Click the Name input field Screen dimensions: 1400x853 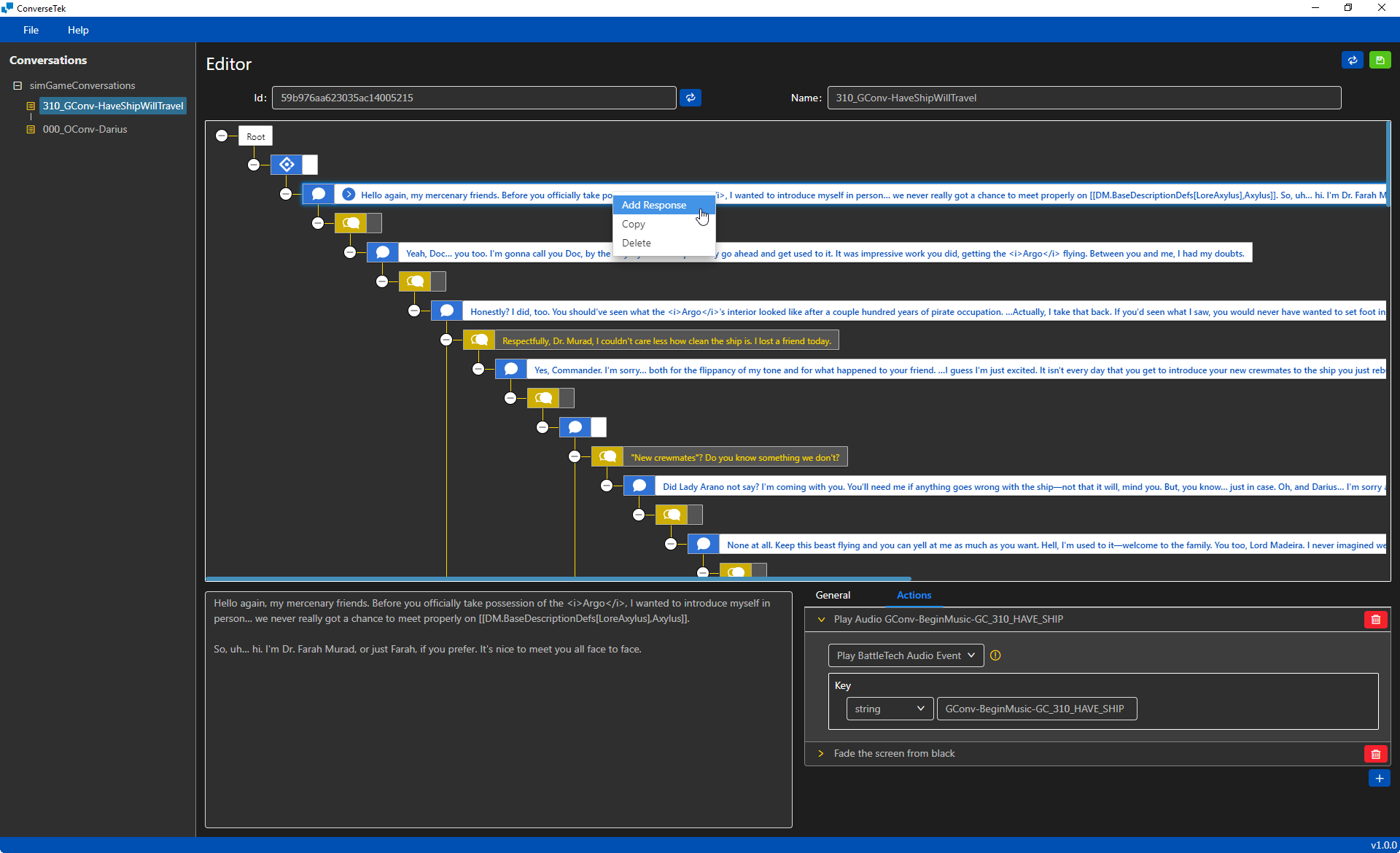click(1084, 98)
